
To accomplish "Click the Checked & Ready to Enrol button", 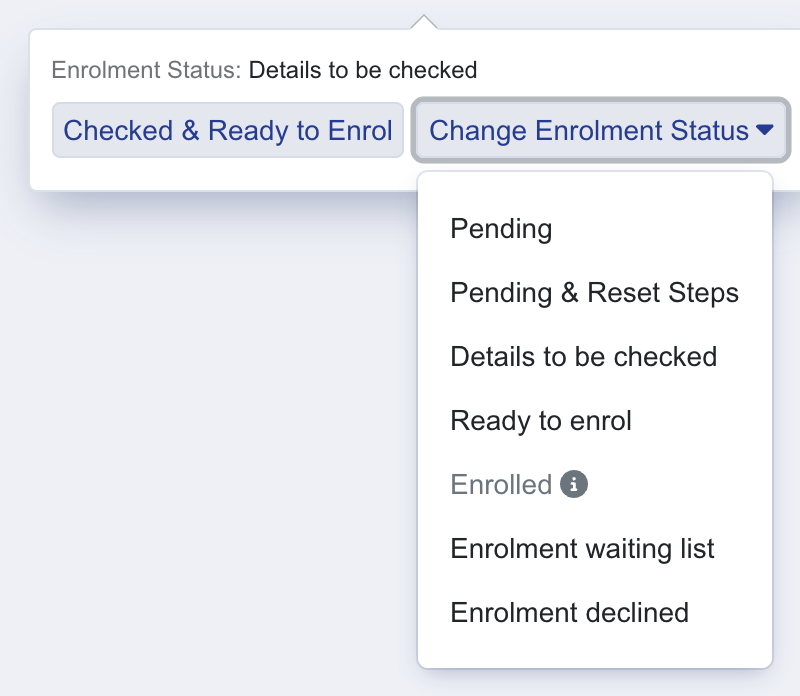I will [x=228, y=130].
